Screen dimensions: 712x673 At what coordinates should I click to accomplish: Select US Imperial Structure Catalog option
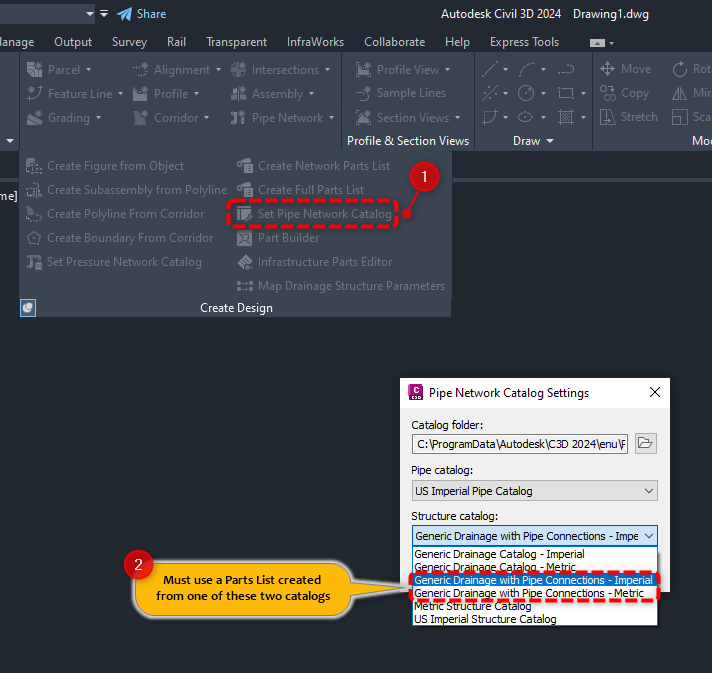click(x=534, y=619)
